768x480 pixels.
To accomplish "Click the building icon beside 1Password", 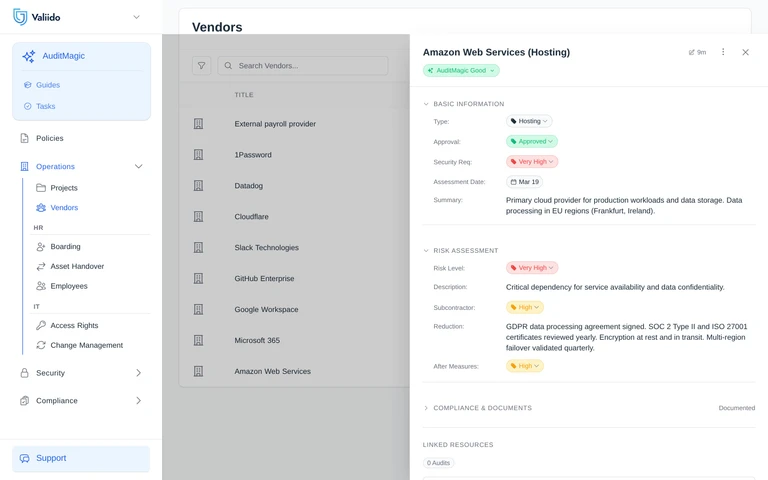I will 198,155.
